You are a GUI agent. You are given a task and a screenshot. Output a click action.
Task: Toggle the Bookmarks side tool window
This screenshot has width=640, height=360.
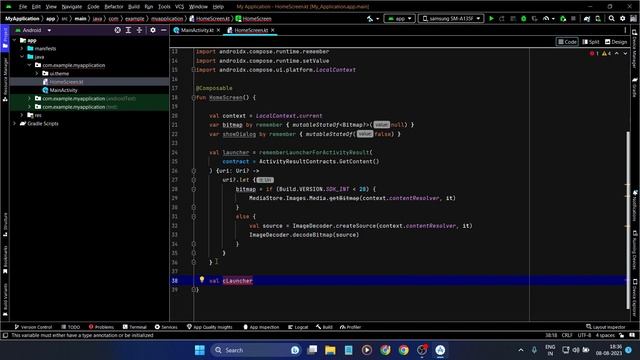pos(5,259)
